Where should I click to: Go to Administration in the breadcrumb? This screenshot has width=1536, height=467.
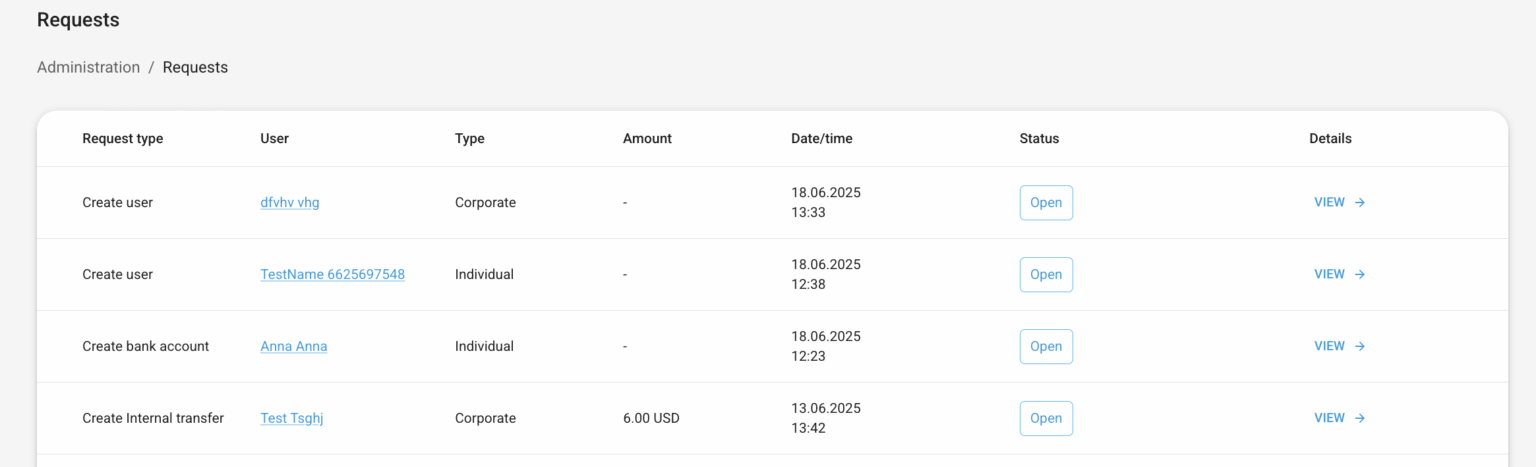click(88, 67)
